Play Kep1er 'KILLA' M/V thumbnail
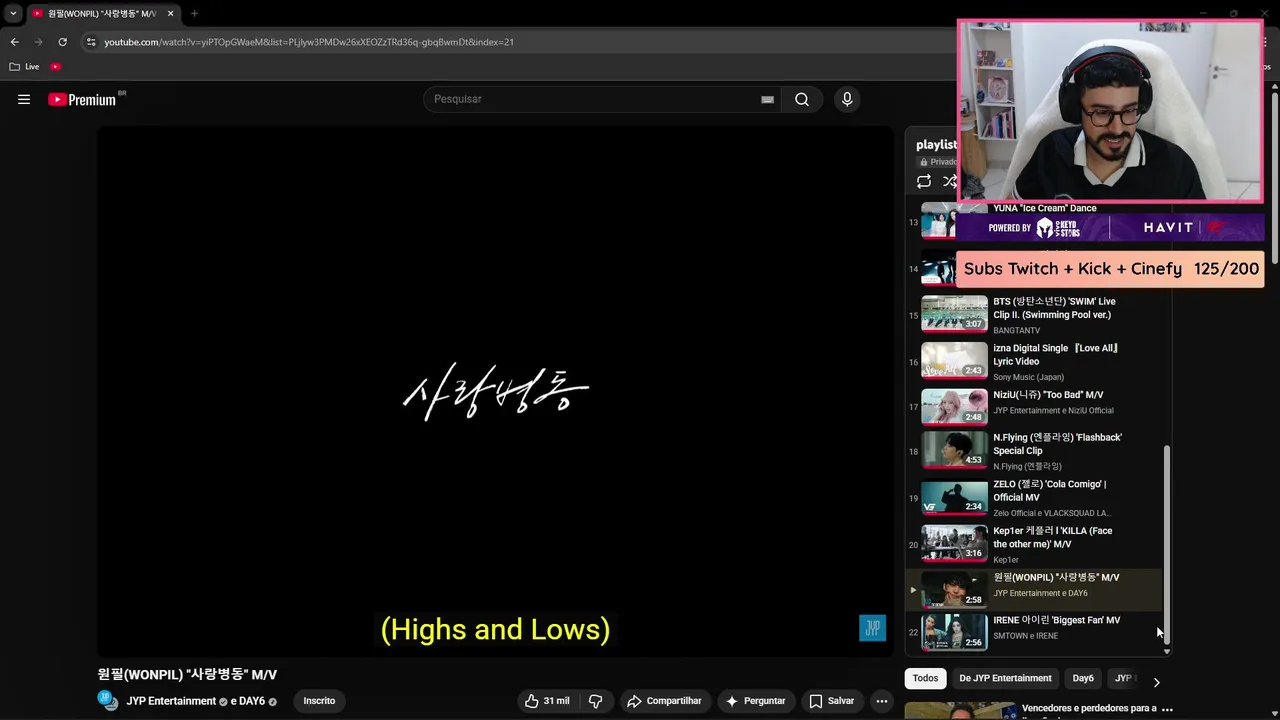This screenshot has height=720, width=1280. (x=954, y=544)
